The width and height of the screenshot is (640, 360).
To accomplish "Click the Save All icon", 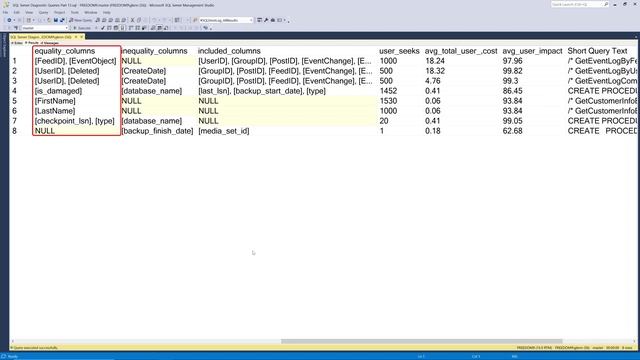I will (62, 20).
